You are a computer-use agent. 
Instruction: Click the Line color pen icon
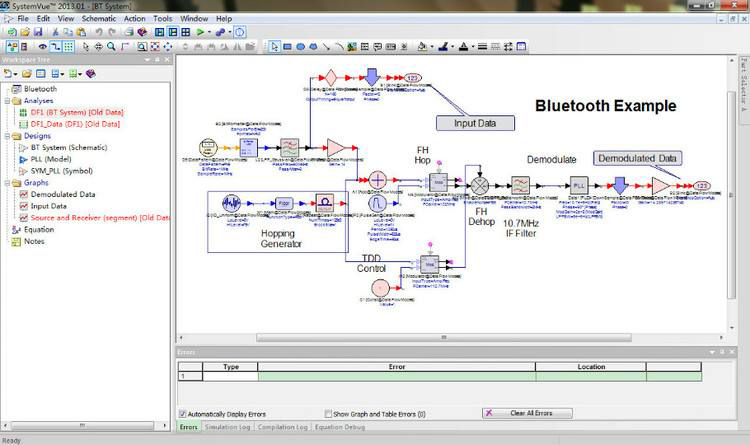tap(443, 46)
